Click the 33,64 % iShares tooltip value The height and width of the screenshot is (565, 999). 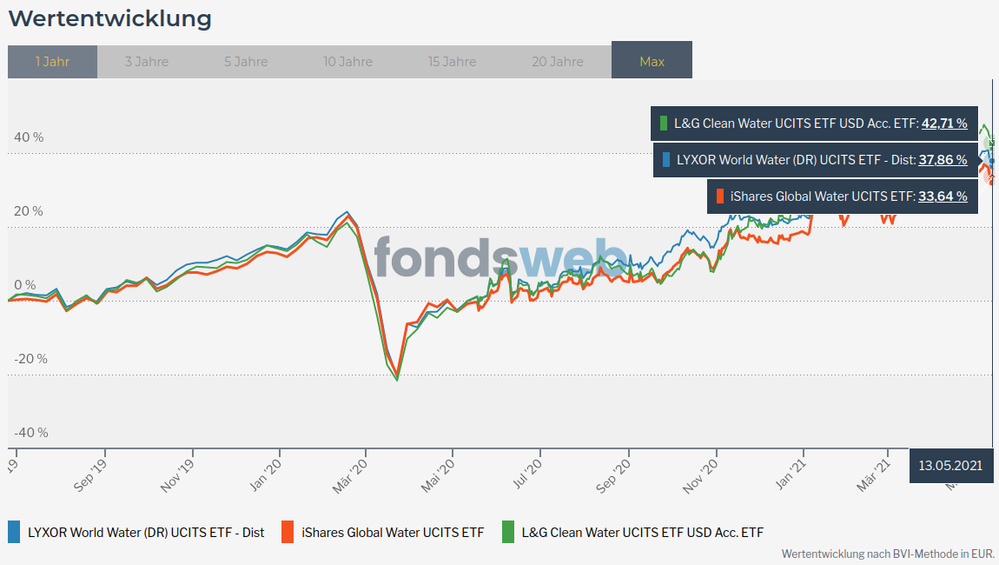pyautogui.click(x=944, y=197)
